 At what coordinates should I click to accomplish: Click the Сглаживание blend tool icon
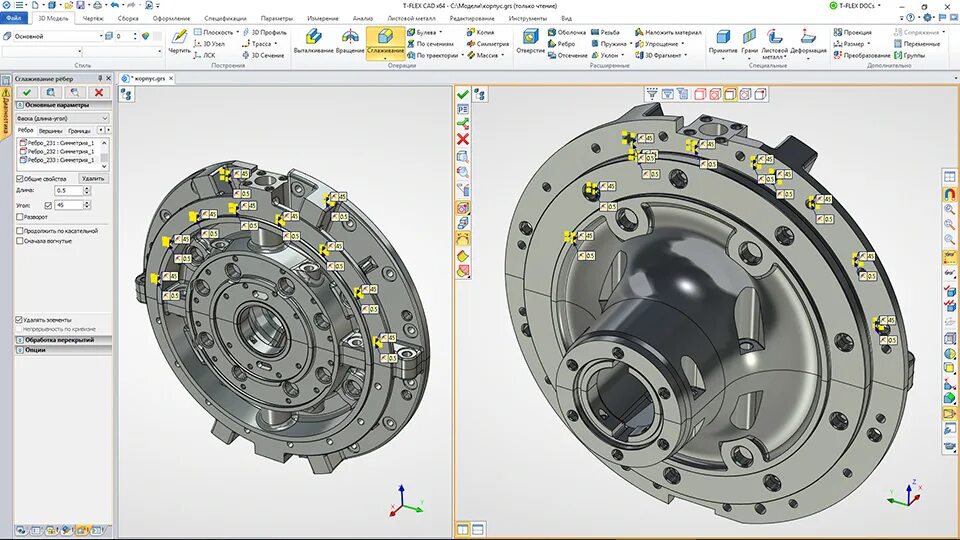coord(385,37)
